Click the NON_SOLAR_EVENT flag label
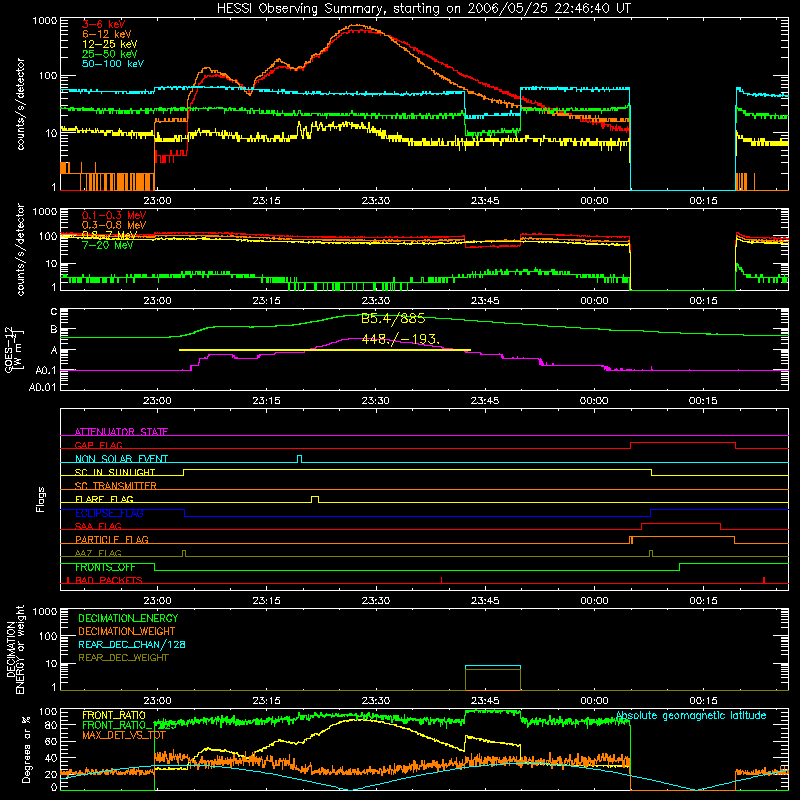Viewport: 800px width, 800px height. point(121,459)
